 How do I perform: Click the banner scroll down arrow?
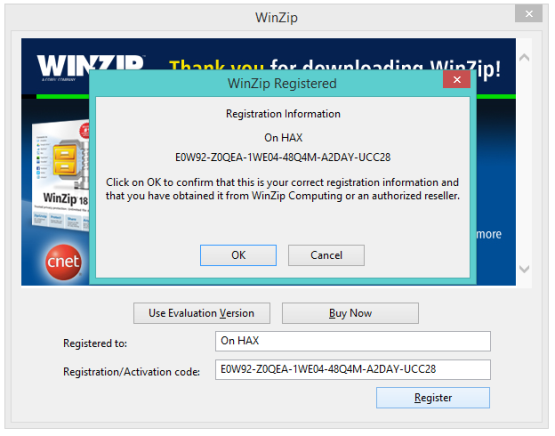coord(524,269)
